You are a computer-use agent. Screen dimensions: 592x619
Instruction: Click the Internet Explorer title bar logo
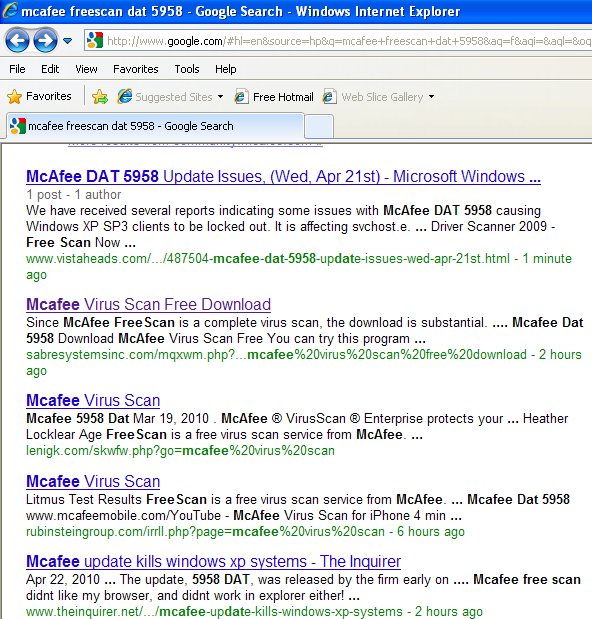(x=10, y=11)
